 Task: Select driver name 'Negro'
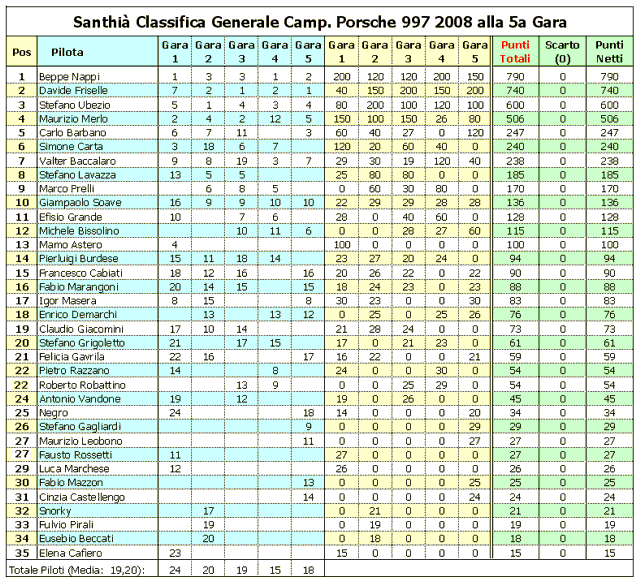(x=53, y=413)
